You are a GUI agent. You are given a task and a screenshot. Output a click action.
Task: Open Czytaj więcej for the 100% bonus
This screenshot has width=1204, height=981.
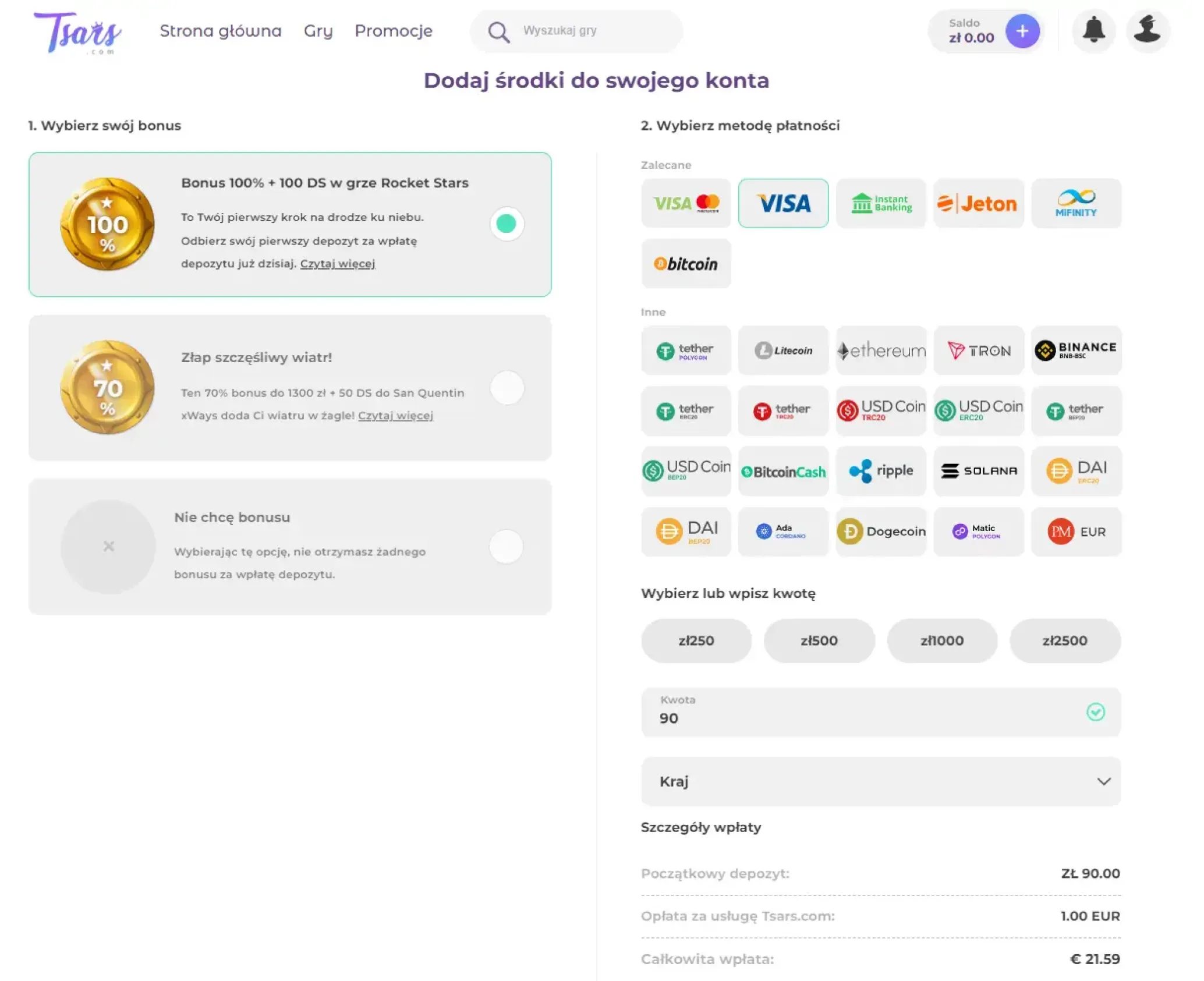(338, 264)
